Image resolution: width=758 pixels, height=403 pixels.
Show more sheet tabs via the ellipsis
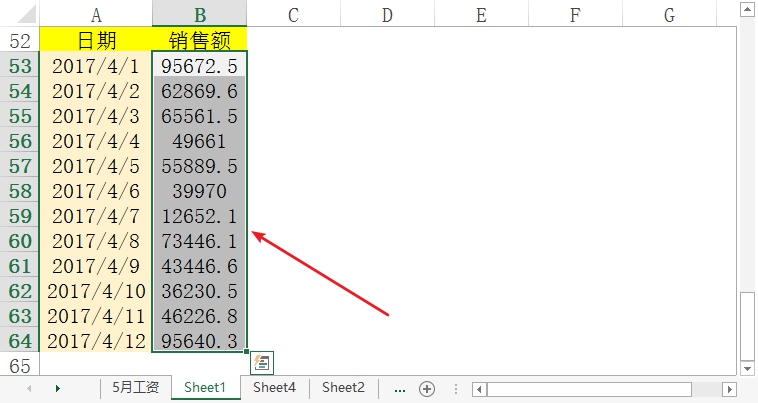(x=400, y=389)
